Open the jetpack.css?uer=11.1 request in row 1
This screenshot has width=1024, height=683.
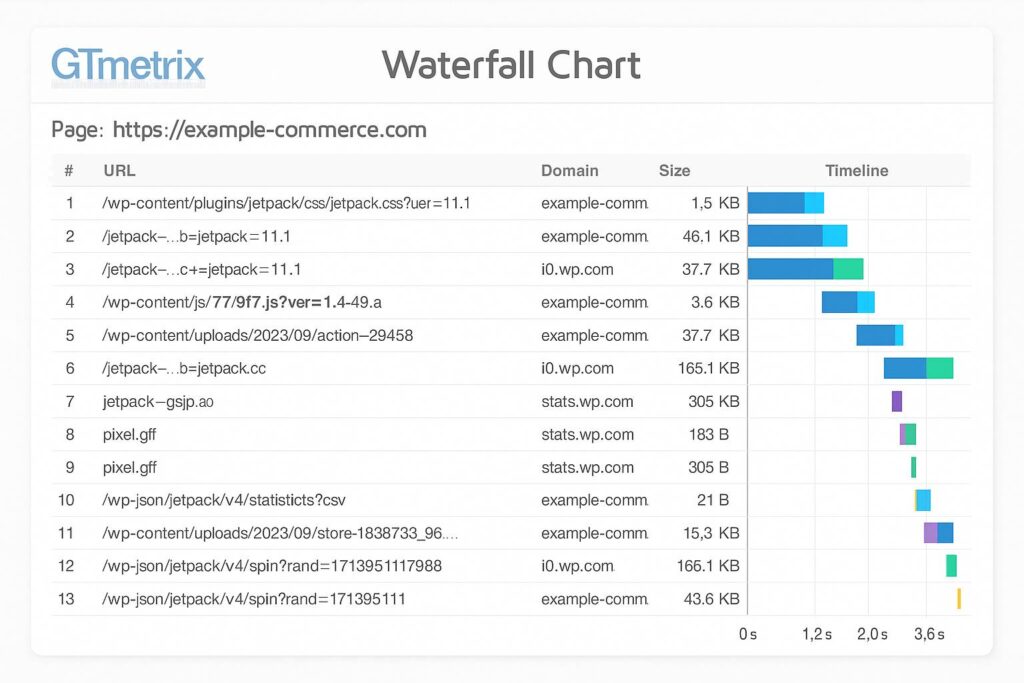coord(286,203)
